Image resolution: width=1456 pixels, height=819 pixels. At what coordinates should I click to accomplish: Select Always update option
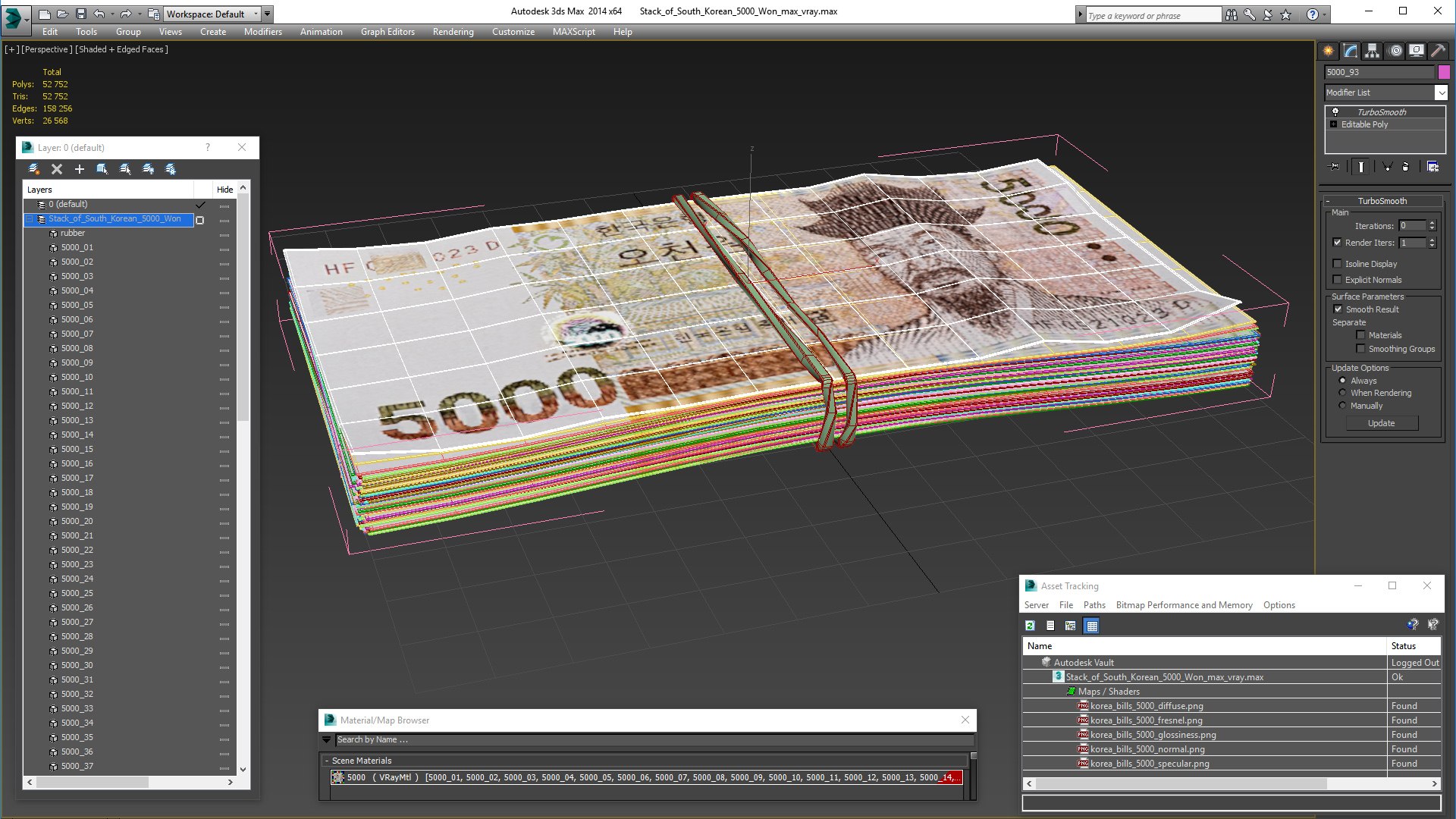click(1342, 381)
